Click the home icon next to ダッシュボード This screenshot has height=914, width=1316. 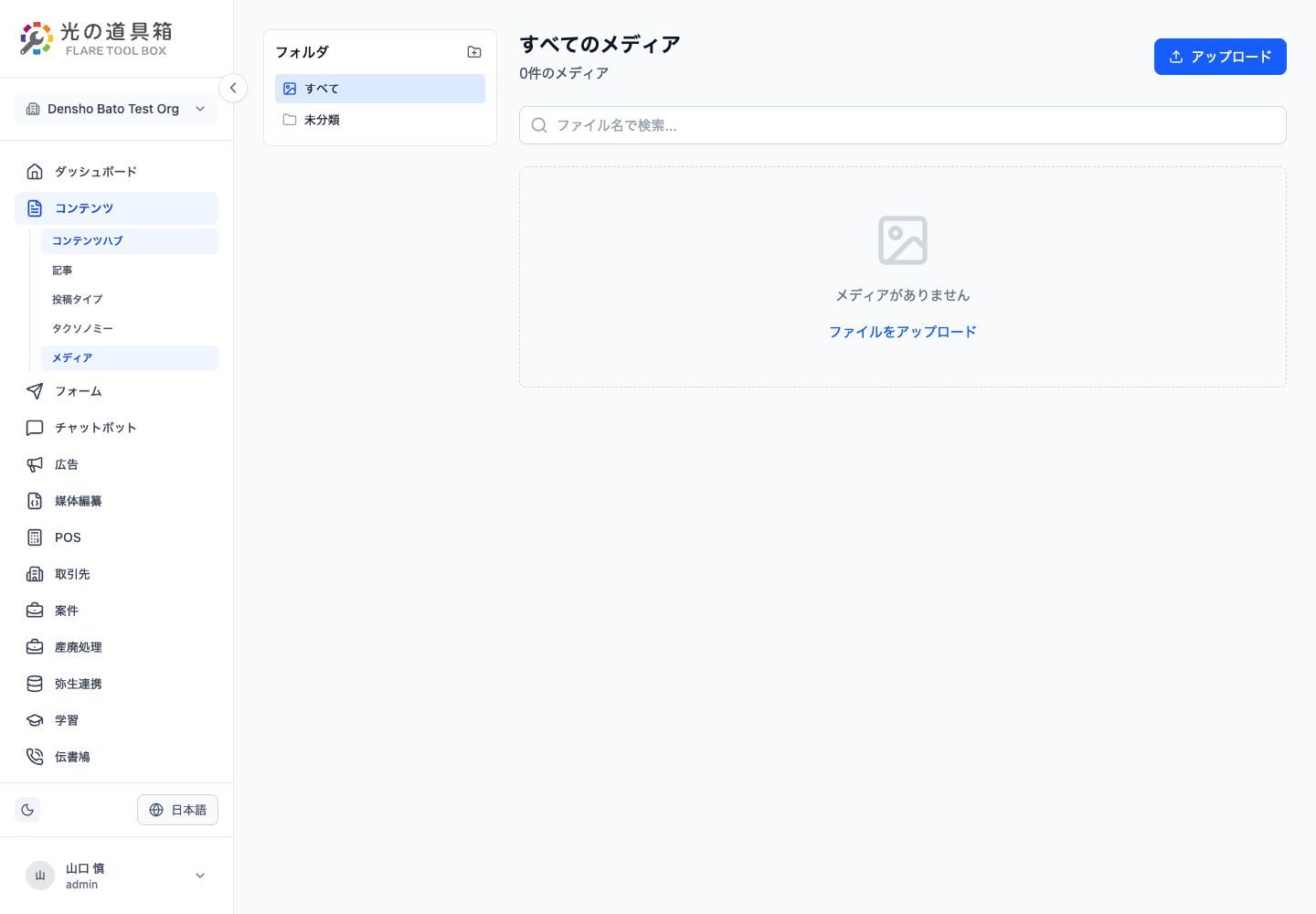[x=35, y=172]
